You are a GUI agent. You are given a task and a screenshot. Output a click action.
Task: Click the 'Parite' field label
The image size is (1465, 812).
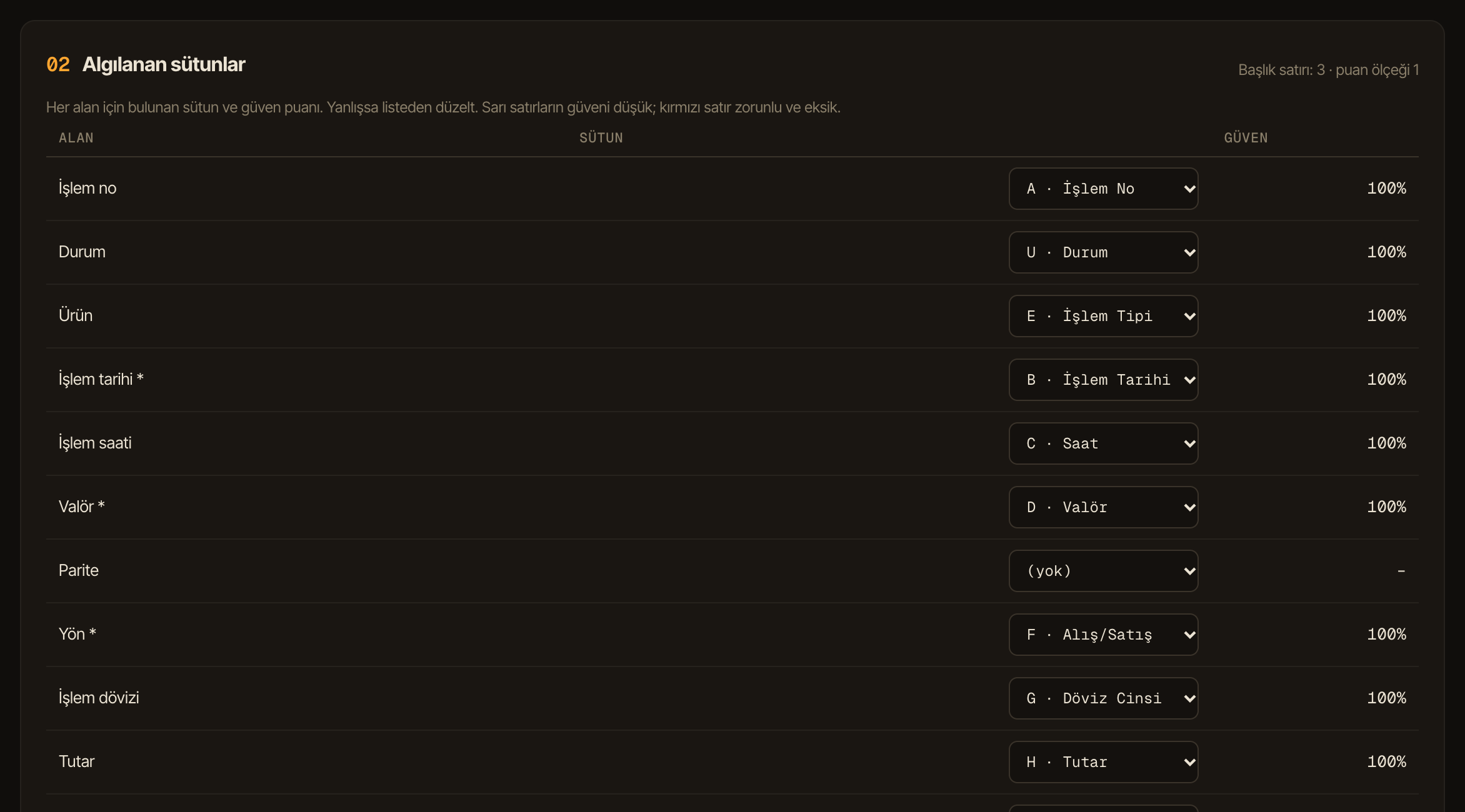(79, 570)
